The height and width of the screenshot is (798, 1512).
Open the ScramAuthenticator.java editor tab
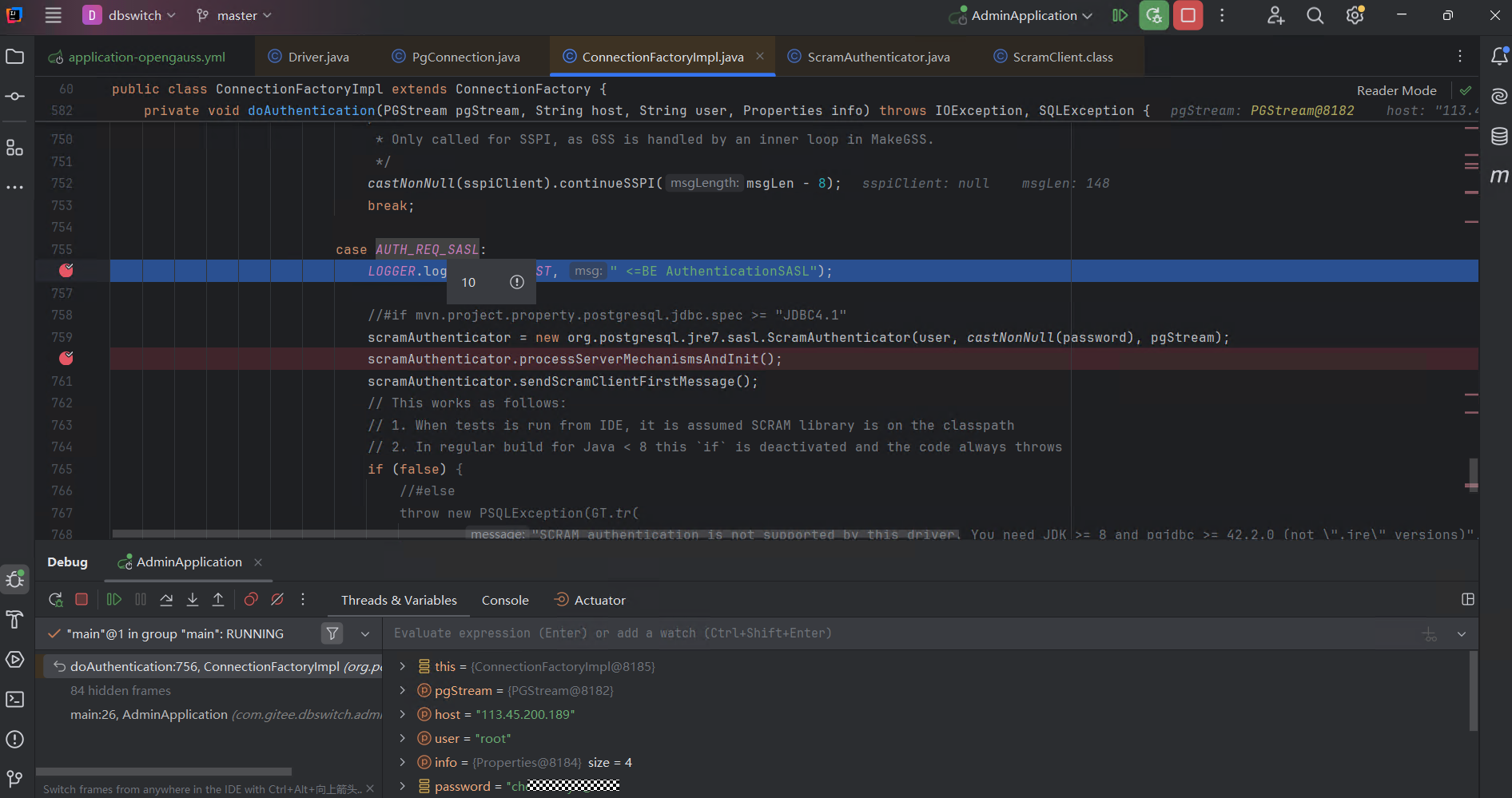[x=877, y=58]
